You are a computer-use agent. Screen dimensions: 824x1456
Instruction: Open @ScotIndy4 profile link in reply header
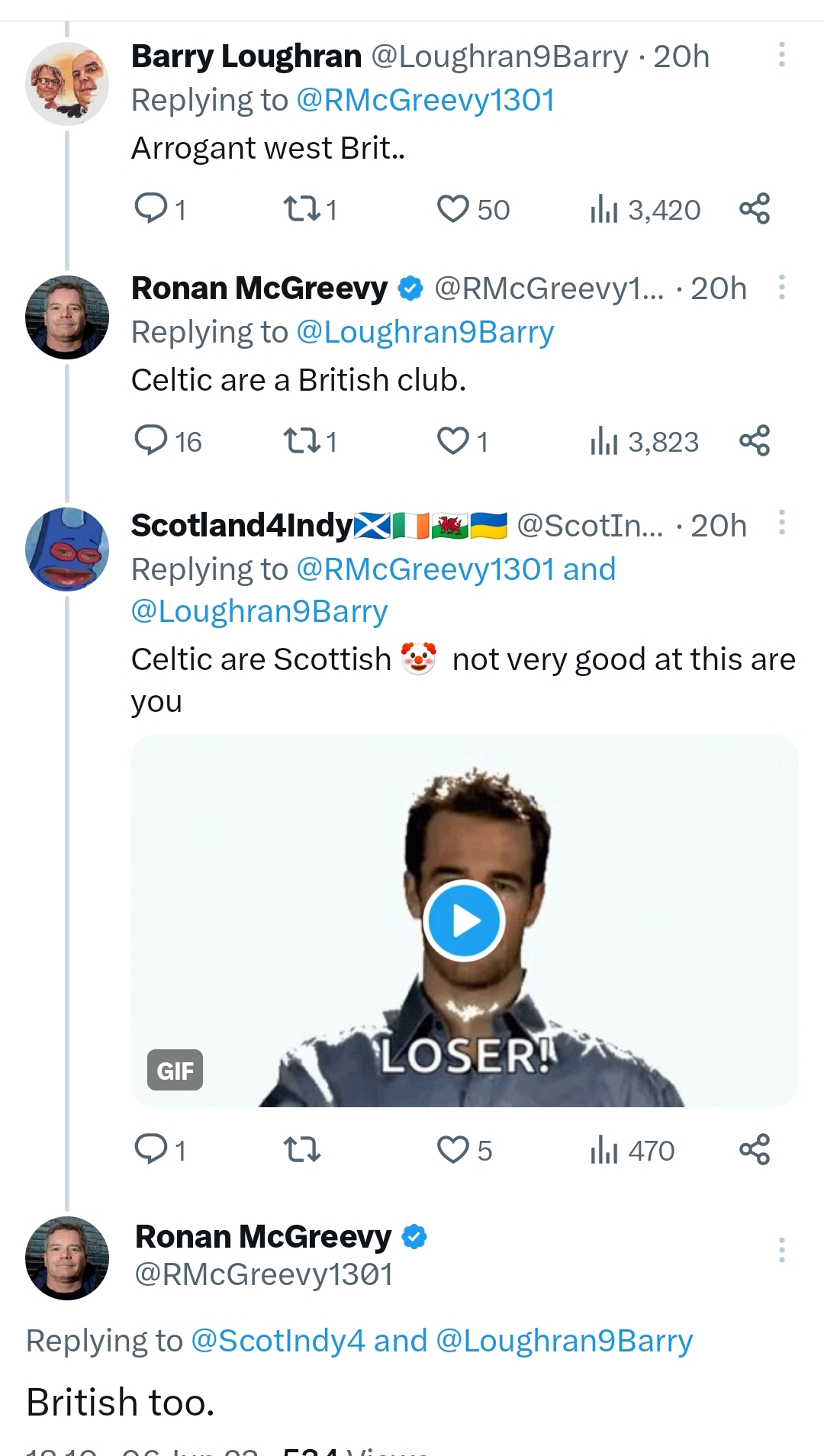pyautogui.click(x=278, y=1341)
